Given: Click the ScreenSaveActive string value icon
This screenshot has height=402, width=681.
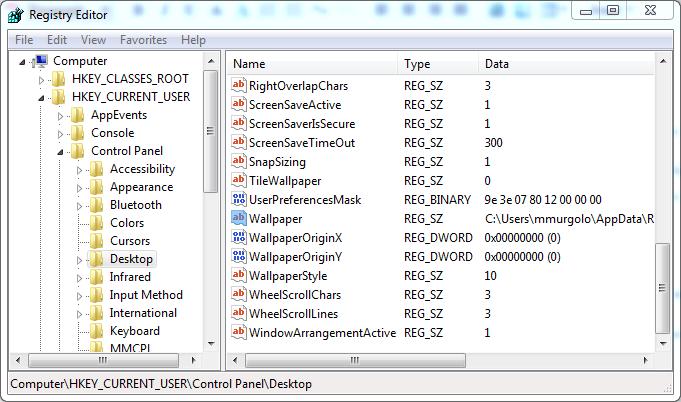Looking at the screenshot, I should 238,105.
